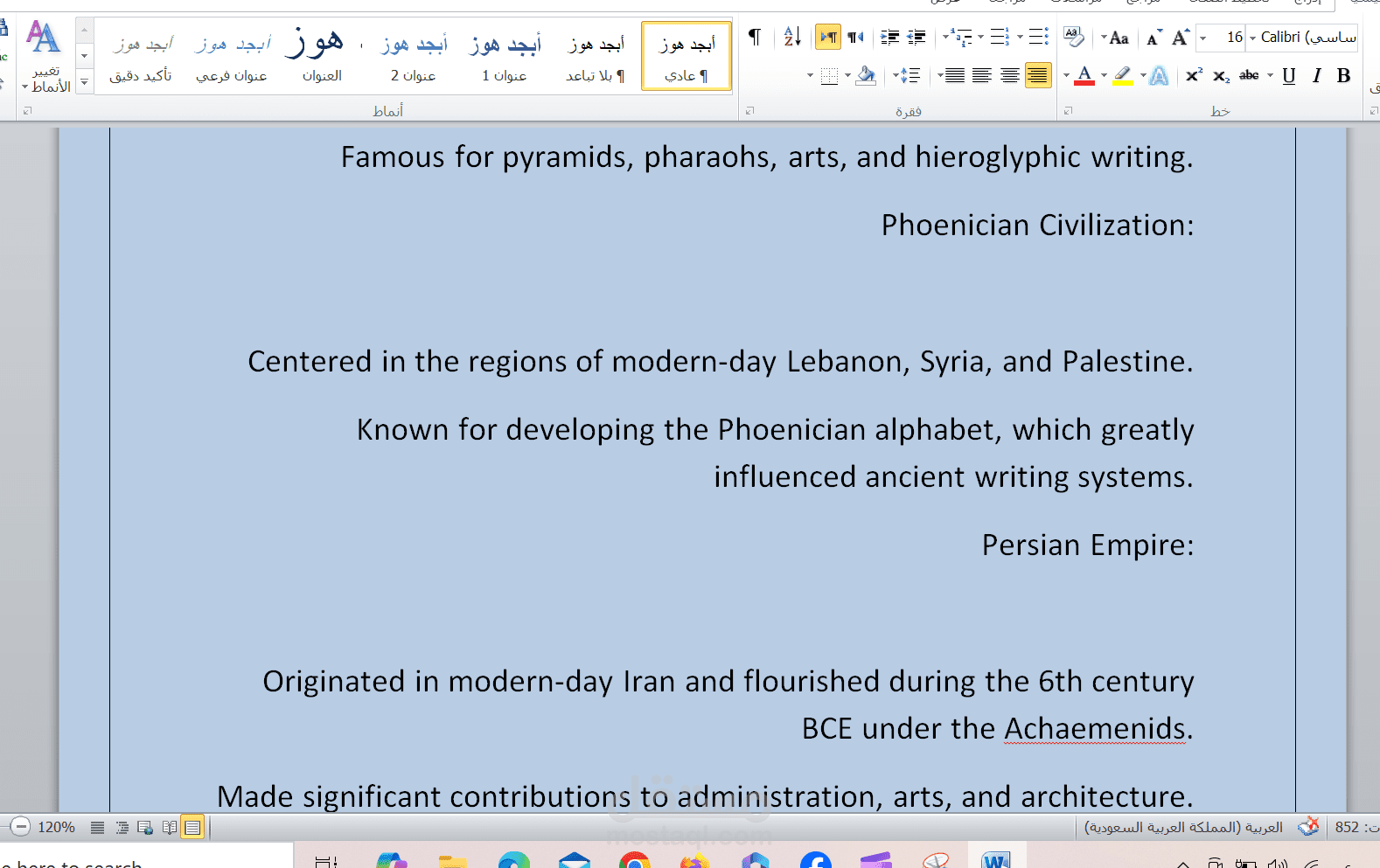The image size is (1380, 868).
Task: Switch to Print Layout view
Action: [192, 827]
